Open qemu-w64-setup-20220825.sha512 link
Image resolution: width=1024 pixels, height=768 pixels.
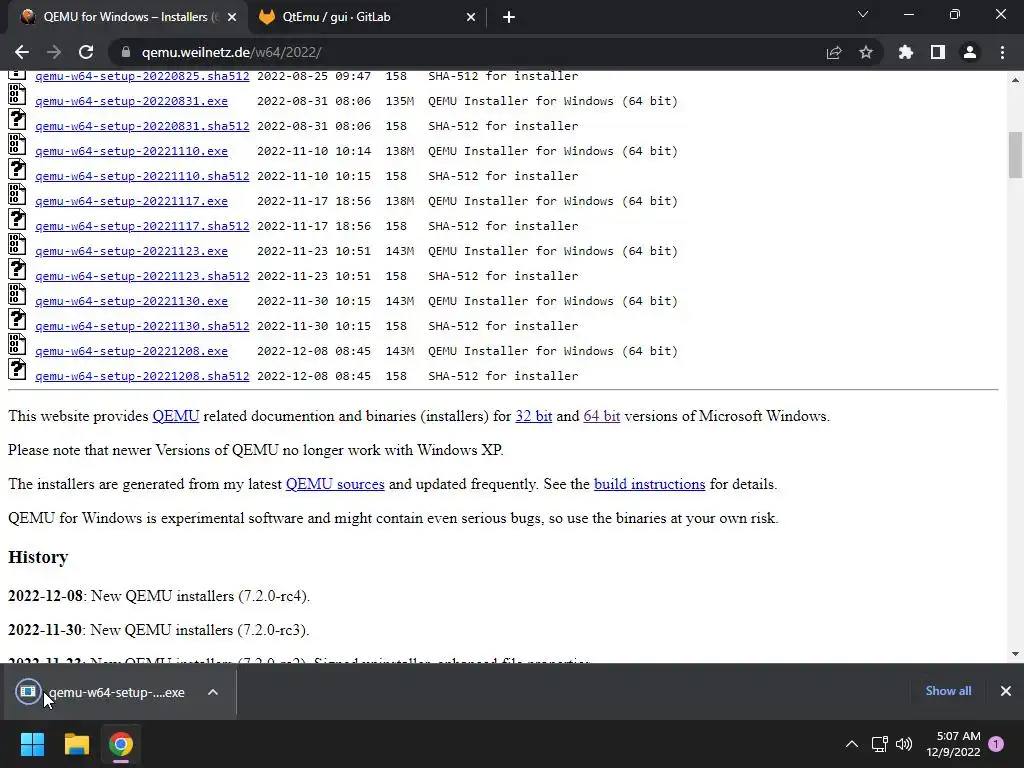(x=142, y=76)
